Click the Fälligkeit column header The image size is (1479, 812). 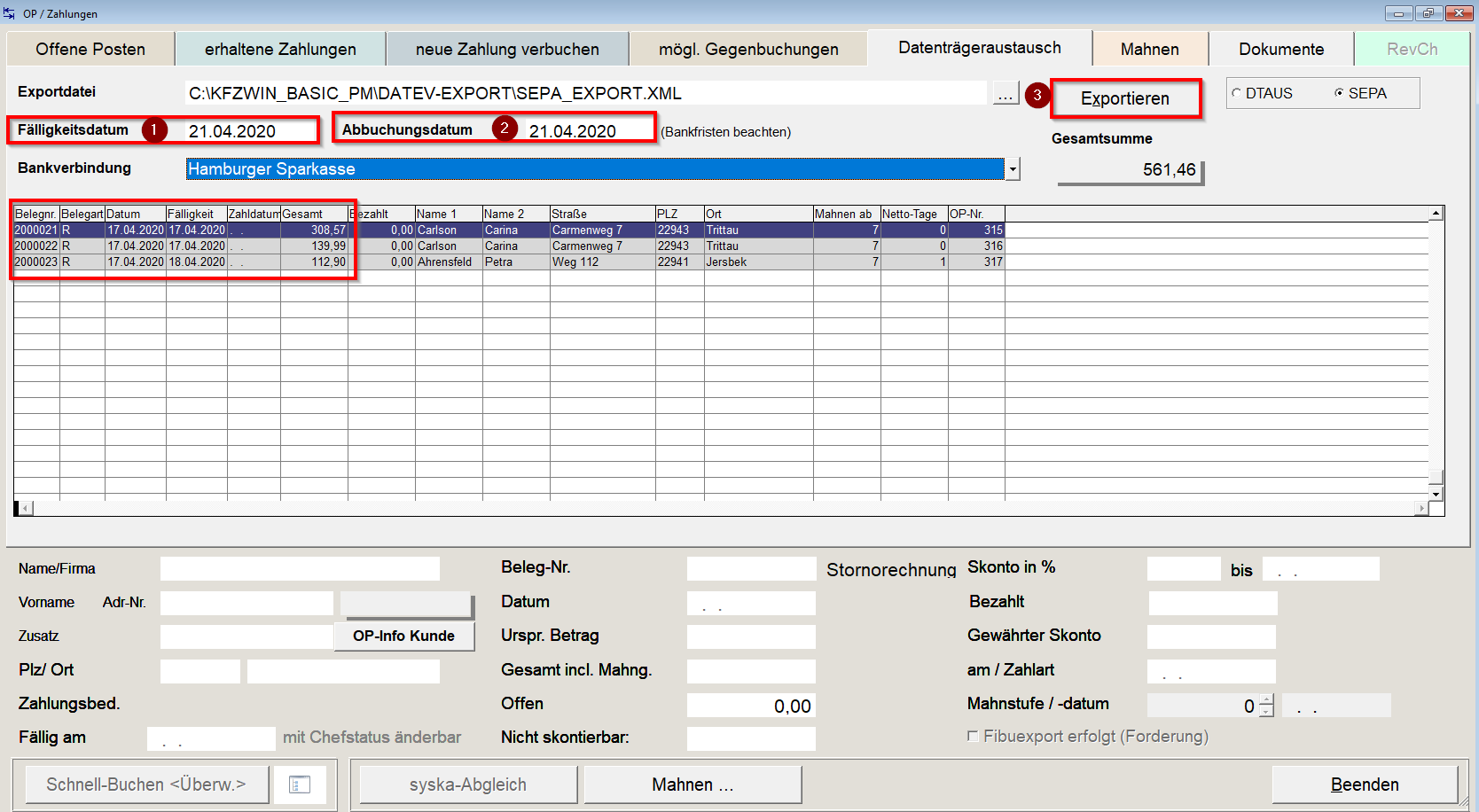point(196,214)
